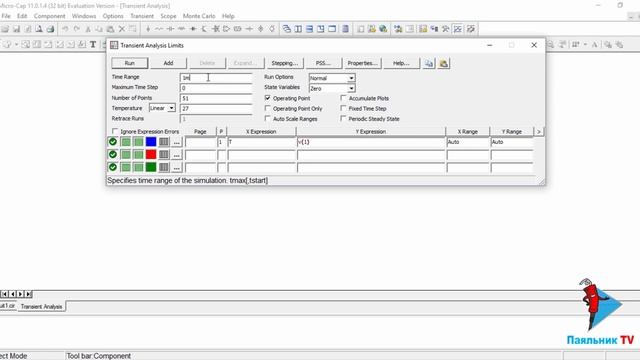Open the Temperature Linear dropdown
Viewport: 640px width, 360px height.
pos(172,108)
